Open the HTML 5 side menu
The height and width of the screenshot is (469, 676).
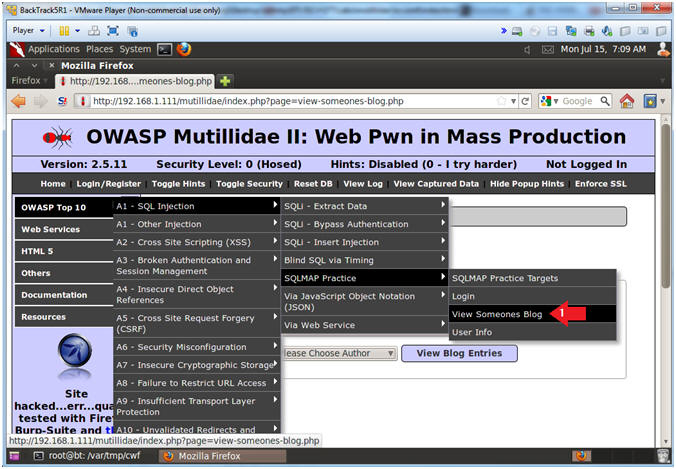64,251
